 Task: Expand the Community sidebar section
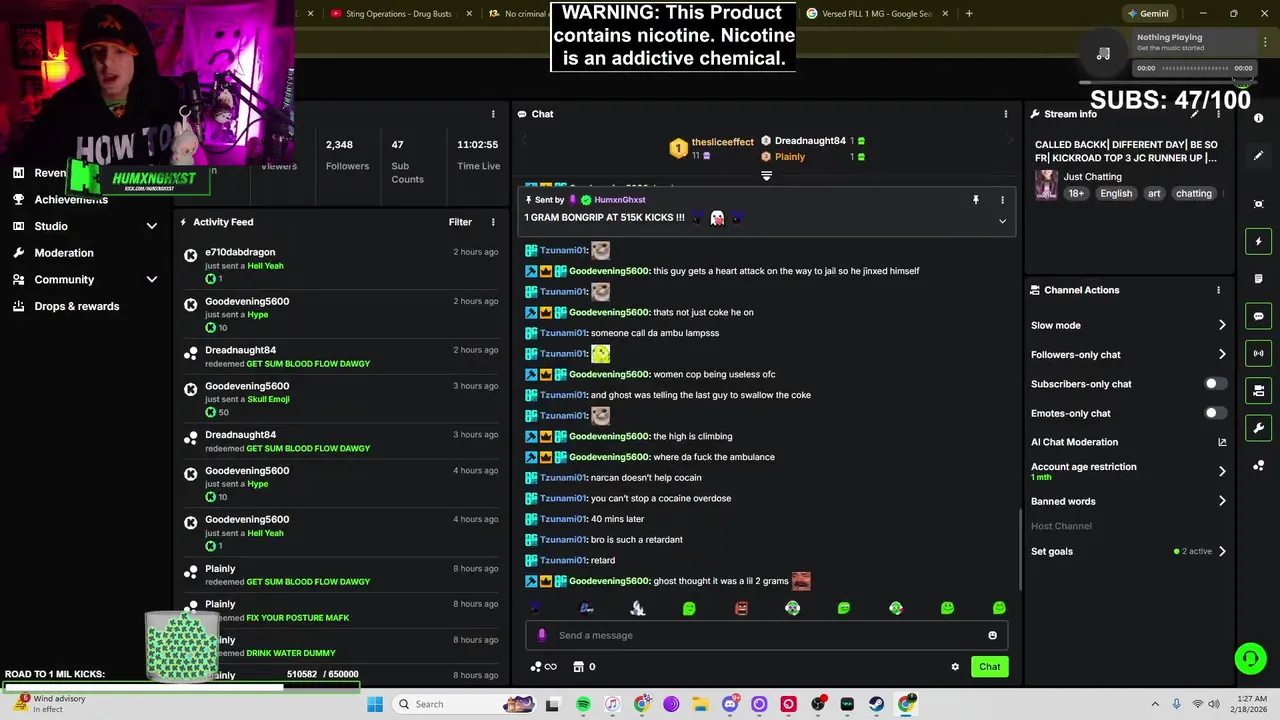(152, 280)
